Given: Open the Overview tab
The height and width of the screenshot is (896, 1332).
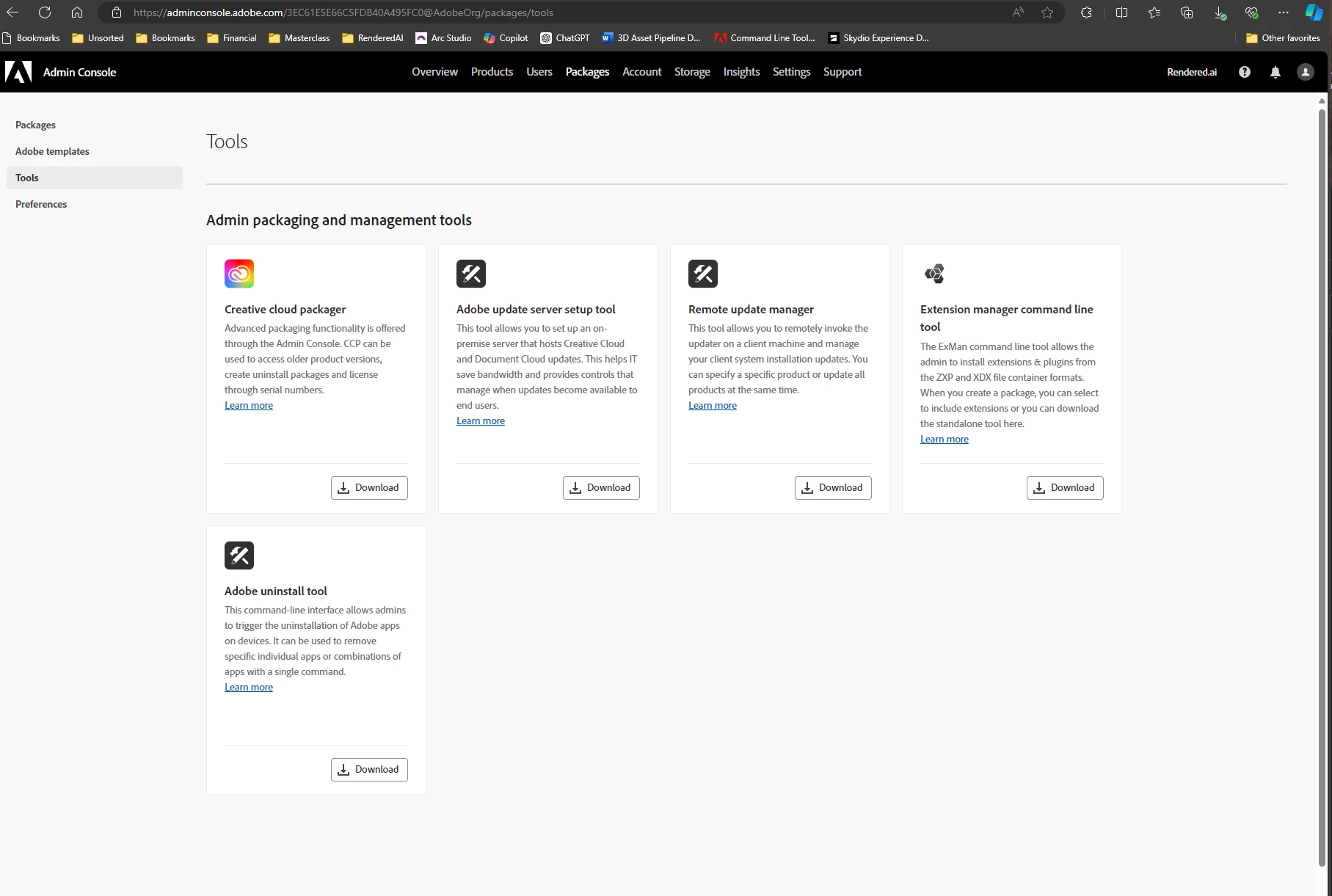Looking at the screenshot, I should (x=434, y=72).
